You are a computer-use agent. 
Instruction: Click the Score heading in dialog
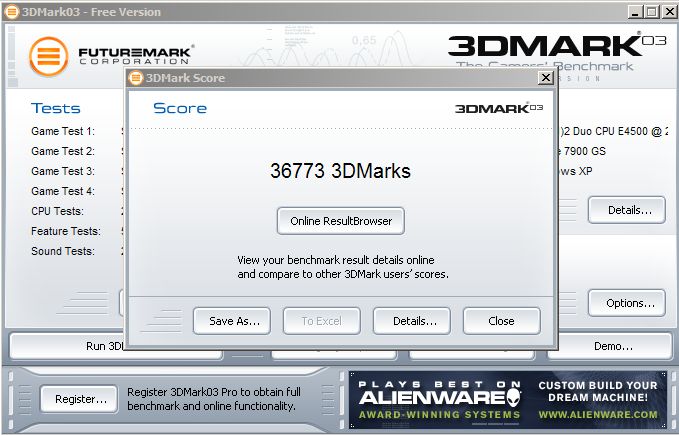[x=180, y=108]
